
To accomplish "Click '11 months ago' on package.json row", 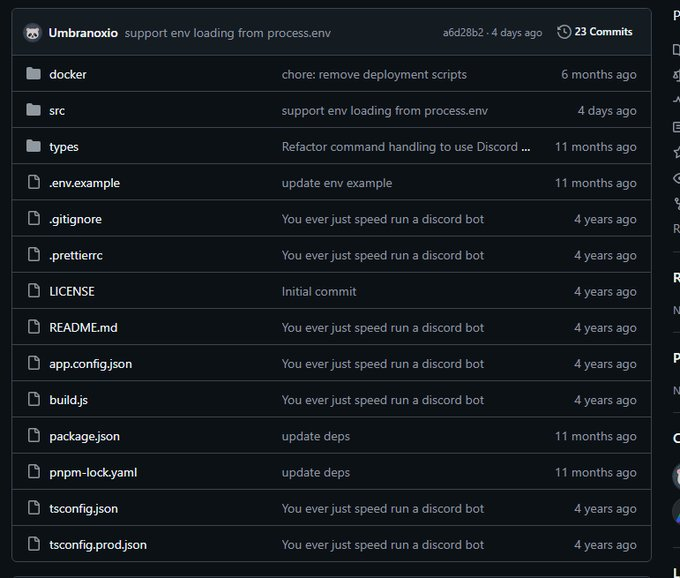I will tap(596, 436).
